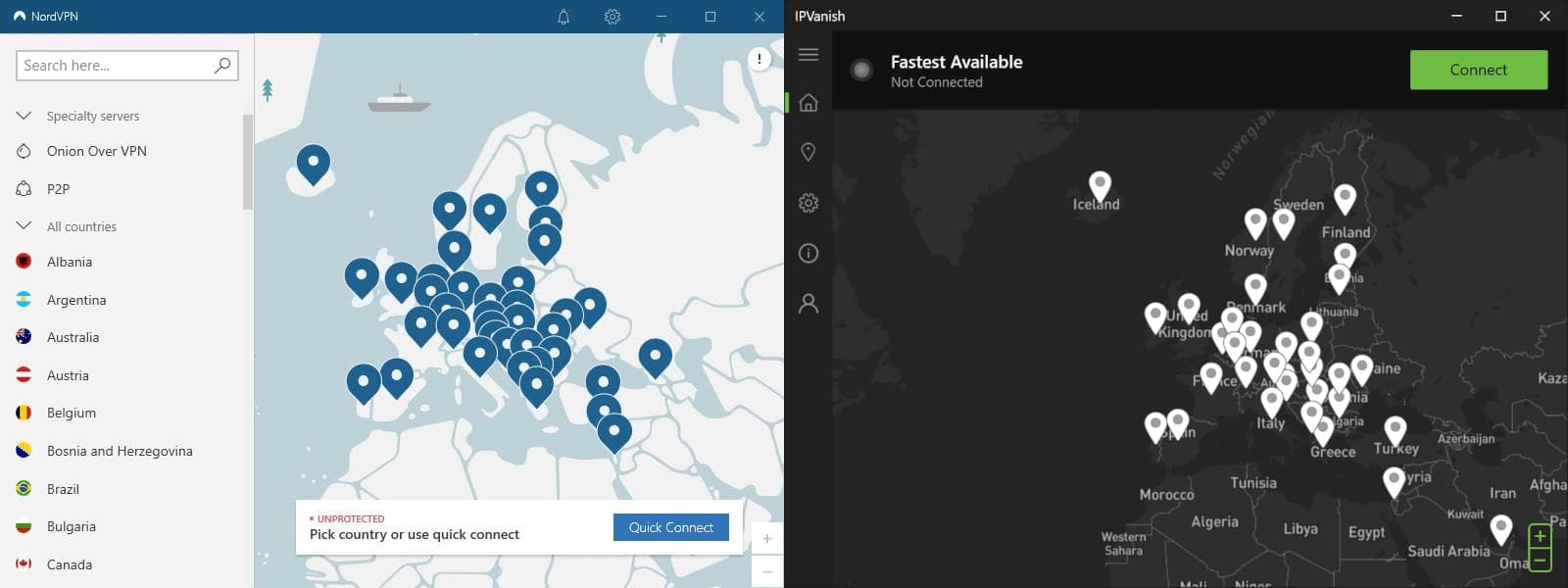Viewport: 1568px width, 588px height.
Task: Click the NordVPN logo in title bar
Action: [20, 17]
